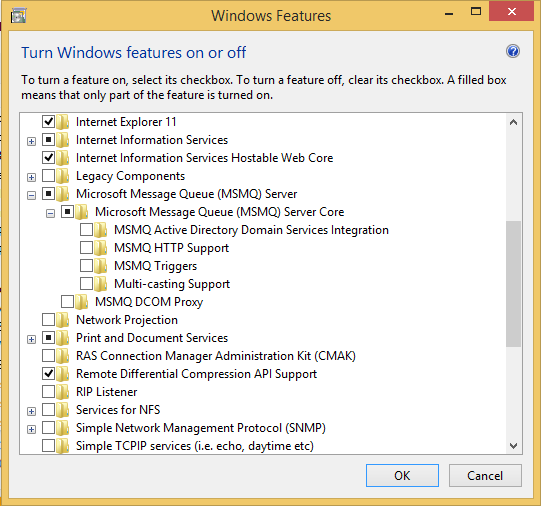Click the folder icon beside MSMQ Triggers
Image resolution: width=541 pixels, height=506 pixels.
point(101,266)
